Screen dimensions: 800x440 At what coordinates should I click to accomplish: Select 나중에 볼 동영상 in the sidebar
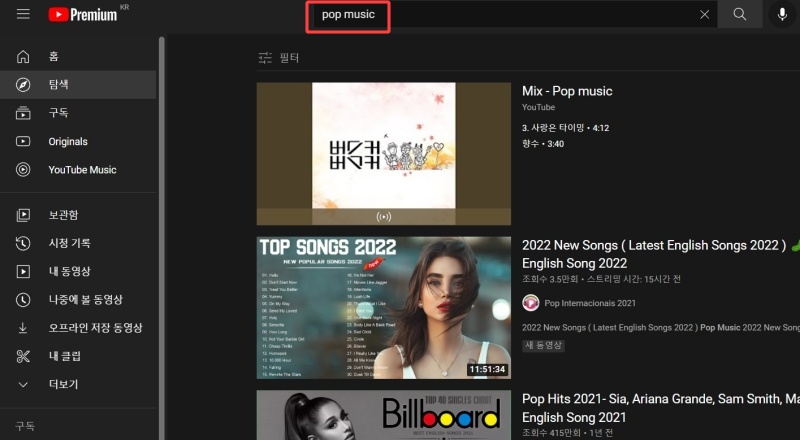(78, 300)
